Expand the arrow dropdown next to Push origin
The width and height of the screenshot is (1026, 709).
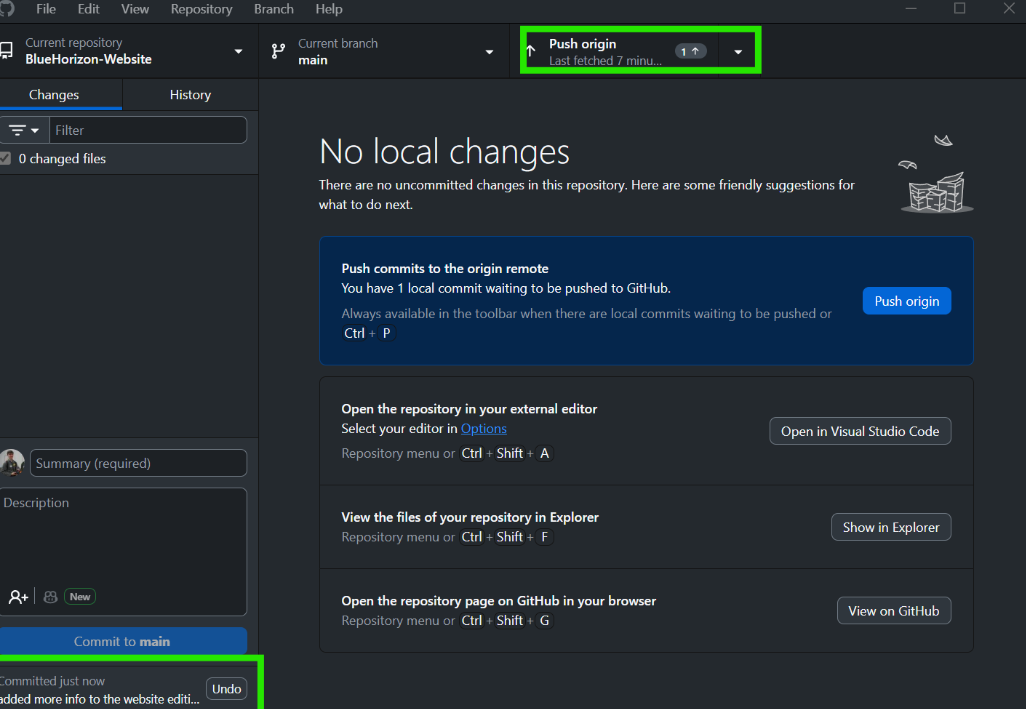pyautogui.click(x=738, y=51)
